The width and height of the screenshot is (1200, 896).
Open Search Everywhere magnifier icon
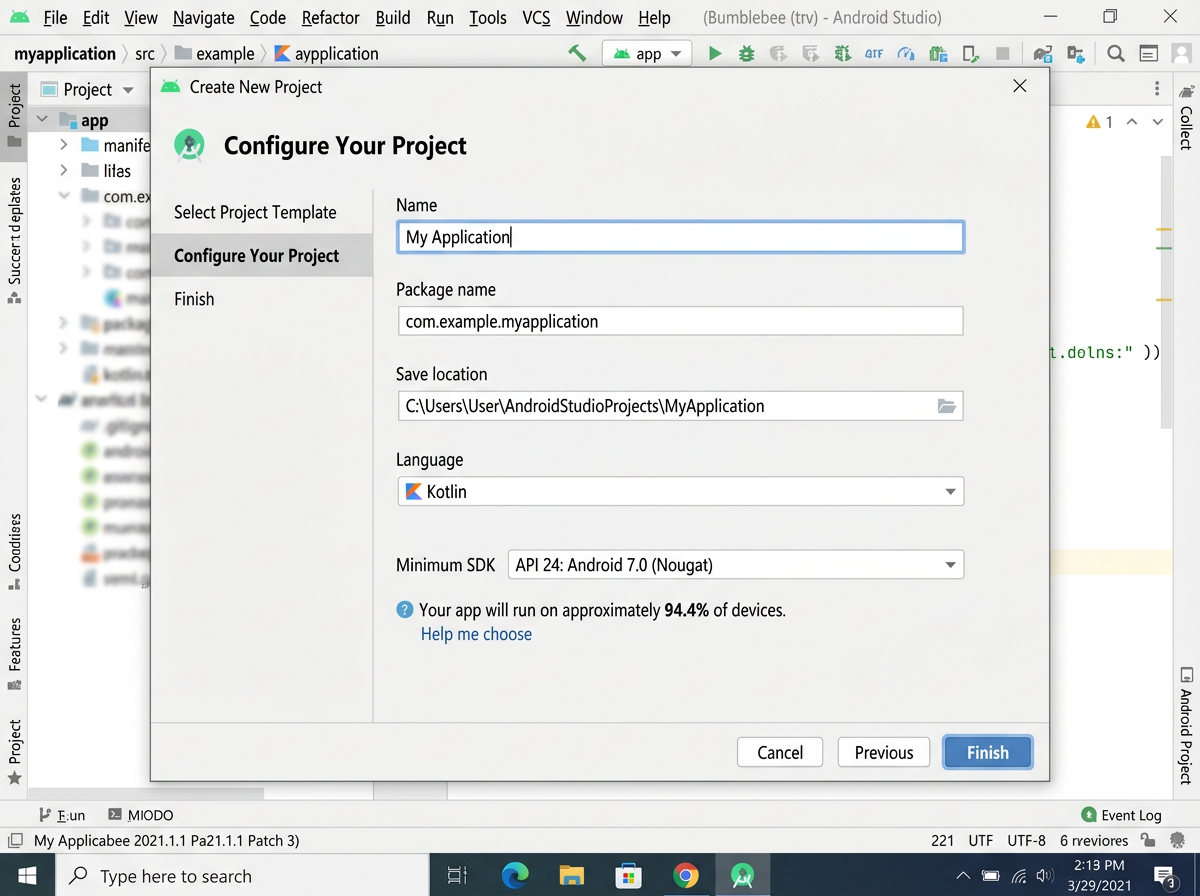click(x=1116, y=54)
